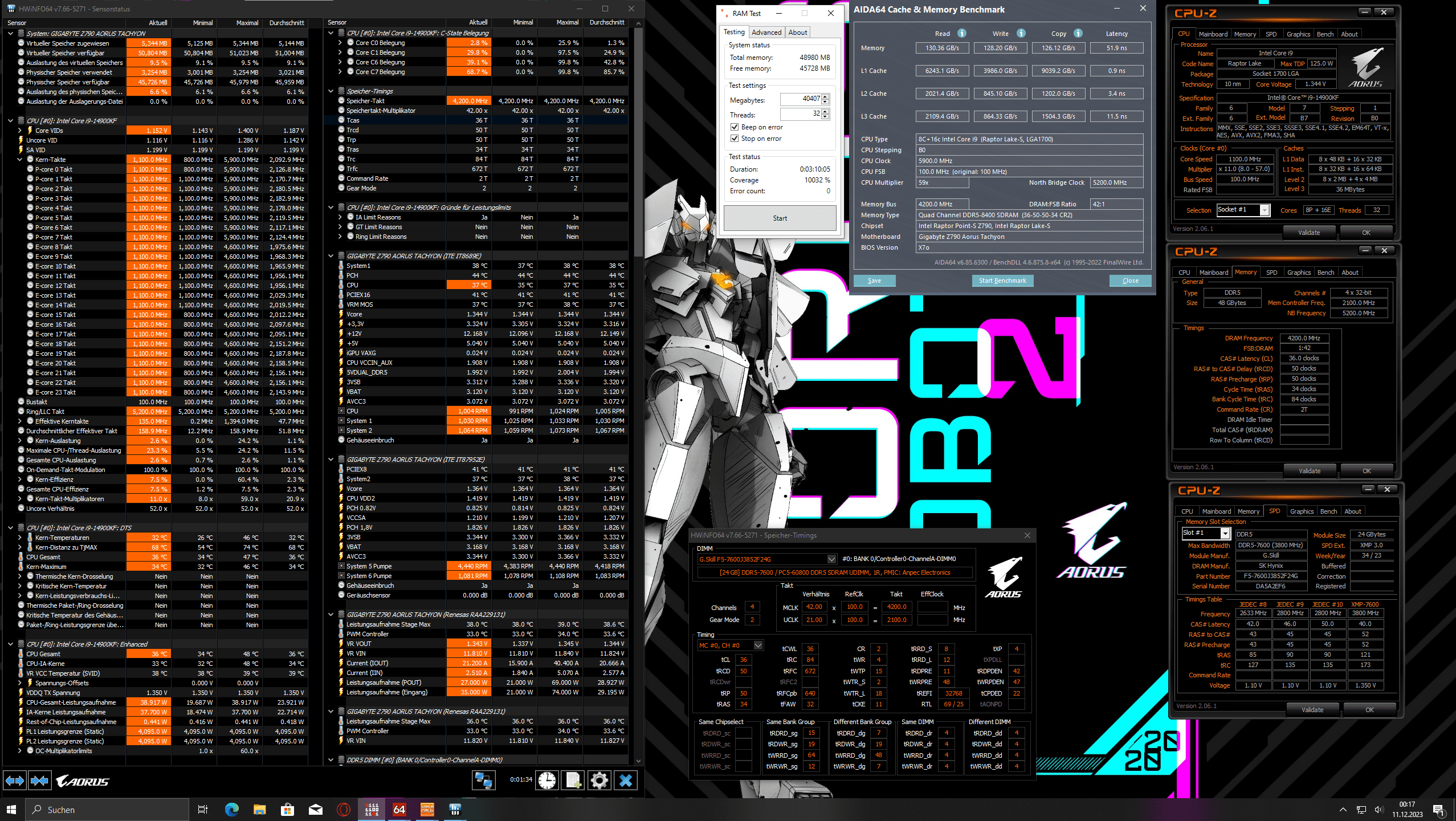Open Mainboard tab in top CPU-Z window
The height and width of the screenshot is (821, 1456).
pos(1213,34)
